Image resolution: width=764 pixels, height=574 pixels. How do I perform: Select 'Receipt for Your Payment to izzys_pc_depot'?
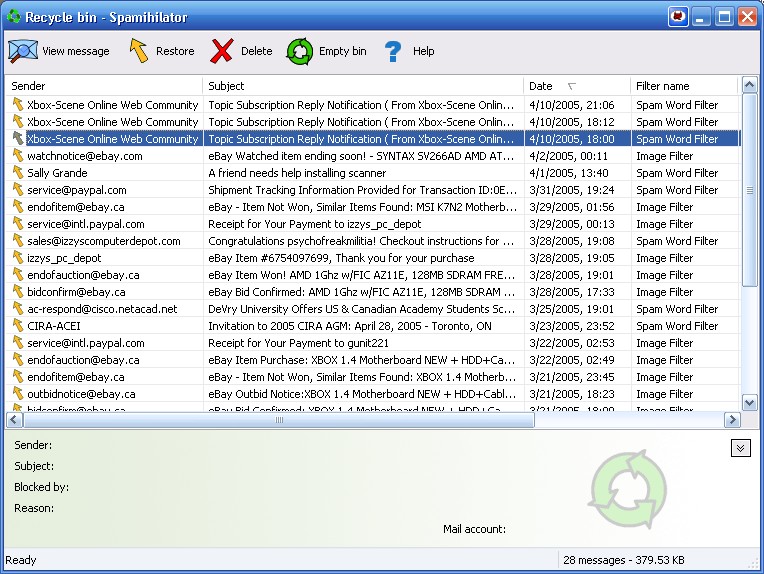pos(314,224)
